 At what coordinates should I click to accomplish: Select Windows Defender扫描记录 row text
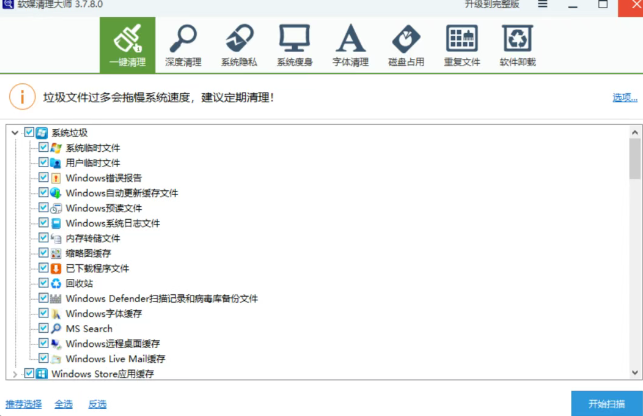(x=162, y=298)
